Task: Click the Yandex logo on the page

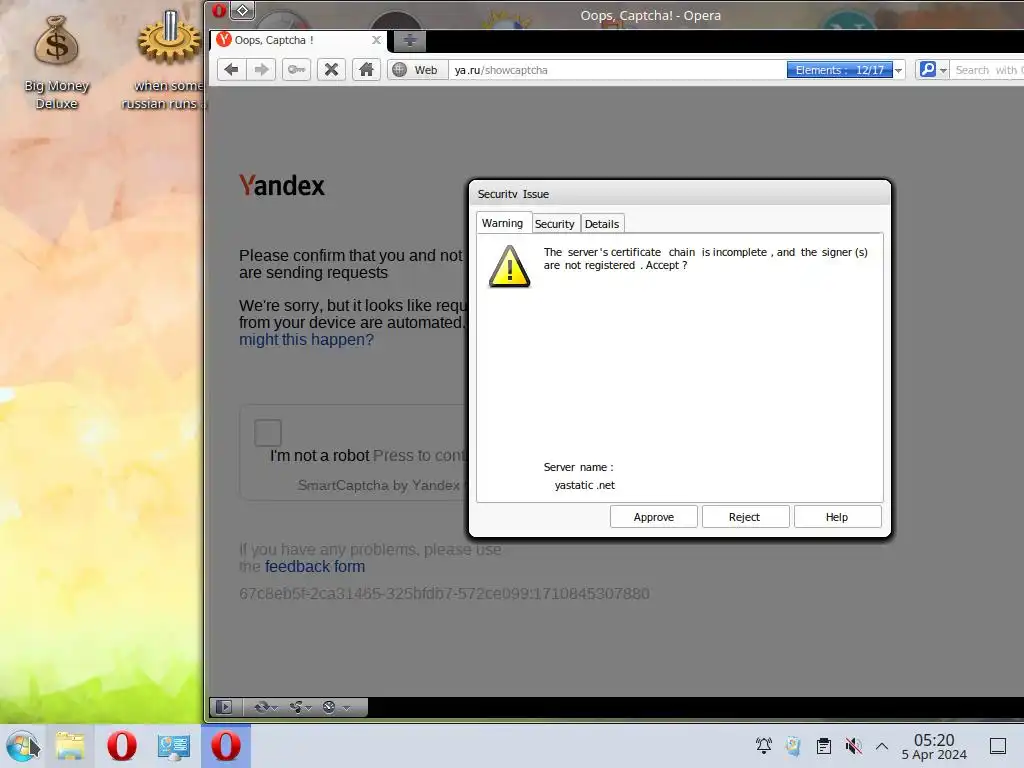Action: 281,185
